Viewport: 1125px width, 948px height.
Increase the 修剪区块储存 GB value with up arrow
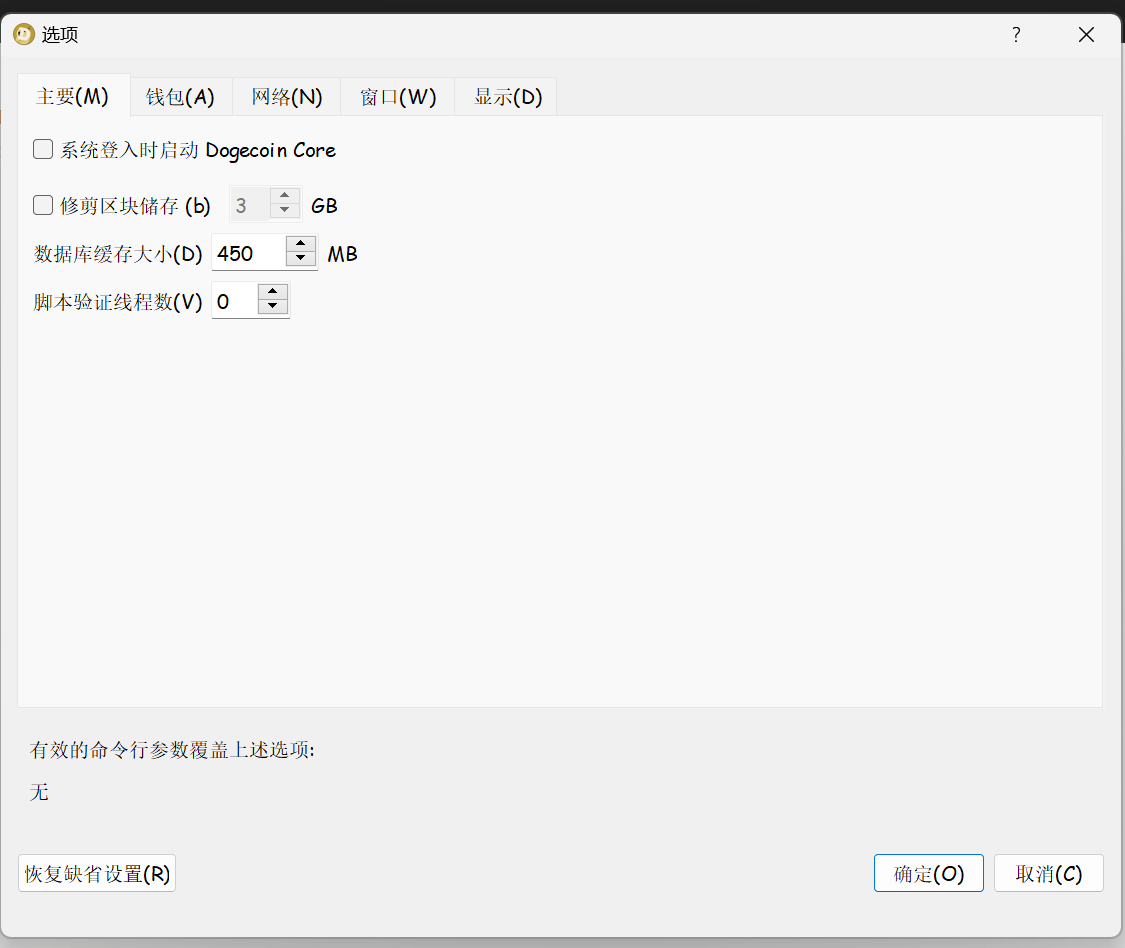point(285,197)
